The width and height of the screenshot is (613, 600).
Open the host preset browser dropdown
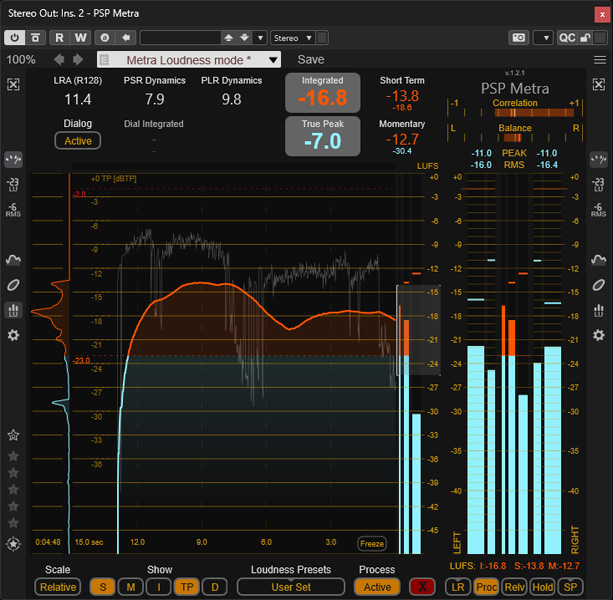[260, 38]
